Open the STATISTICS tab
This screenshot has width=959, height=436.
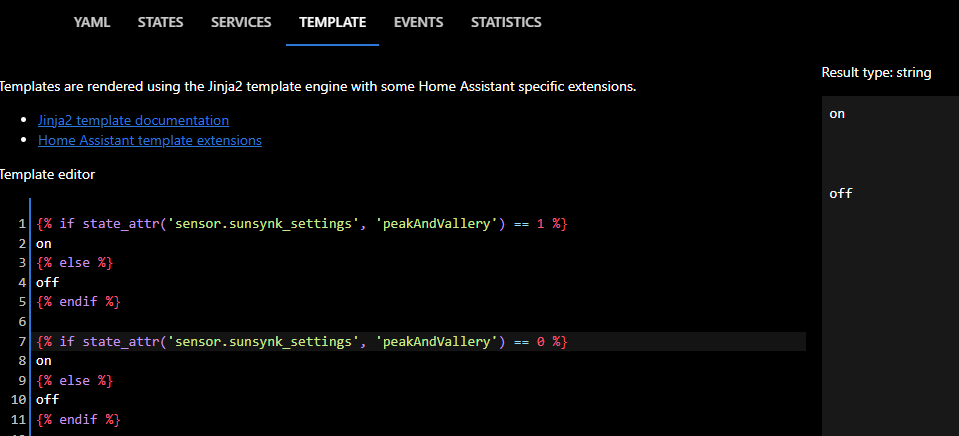tap(506, 23)
